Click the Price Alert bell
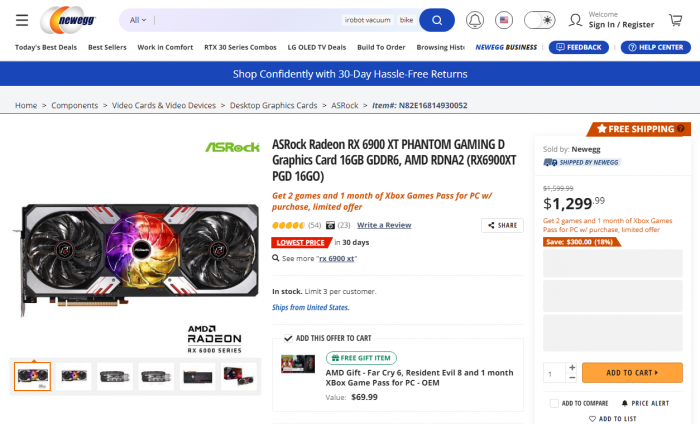Image resolution: width=700 pixels, height=424 pixels. 623,403
